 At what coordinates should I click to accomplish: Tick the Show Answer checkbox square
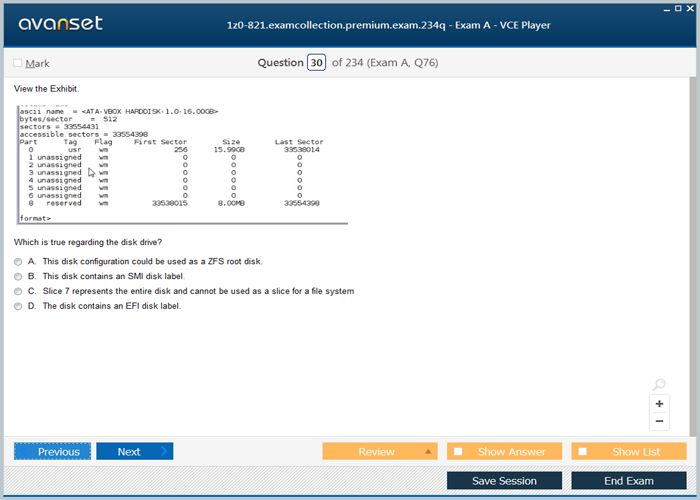point(458,452)
